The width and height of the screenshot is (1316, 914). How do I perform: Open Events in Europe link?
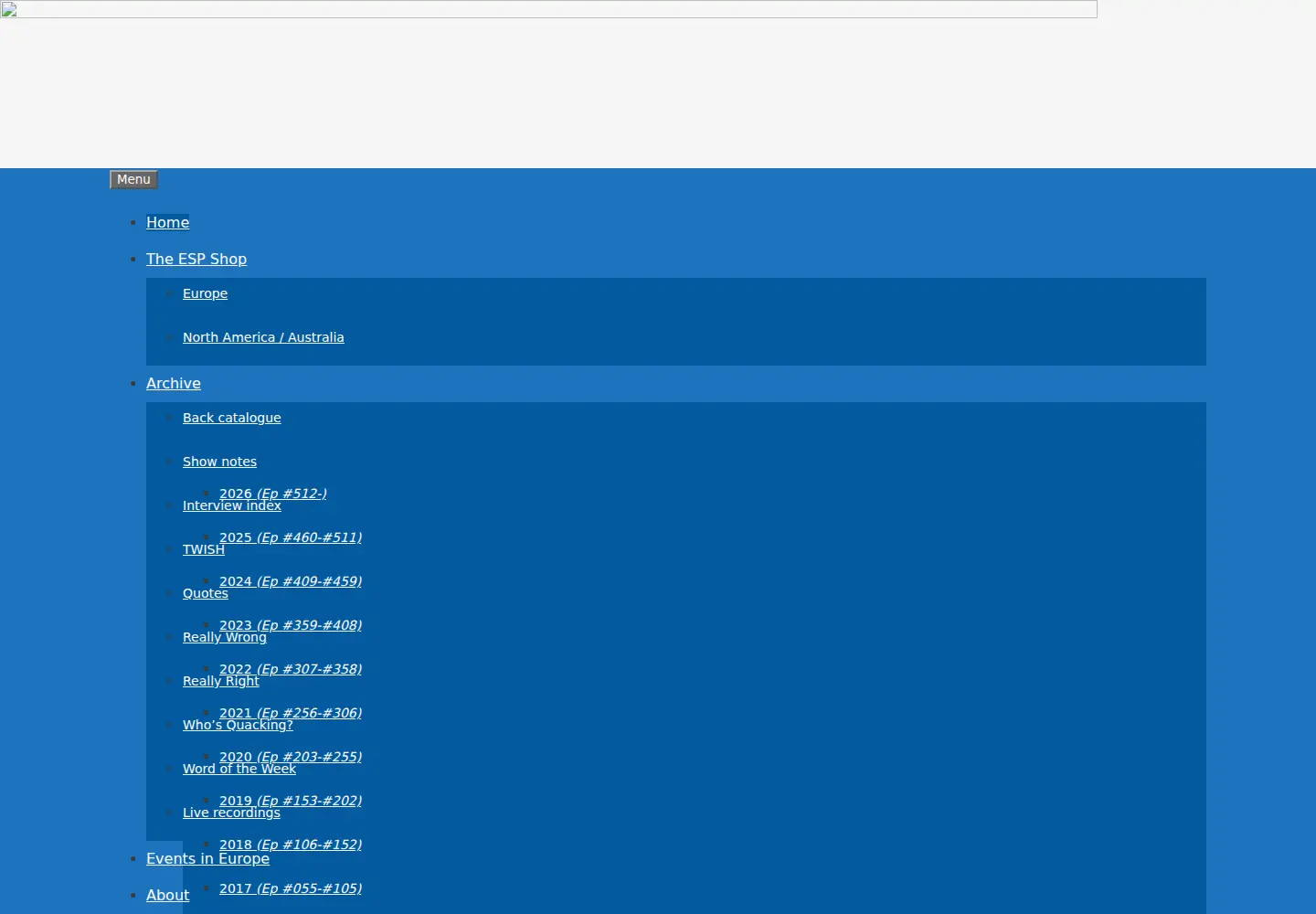[x=207, y=858]
